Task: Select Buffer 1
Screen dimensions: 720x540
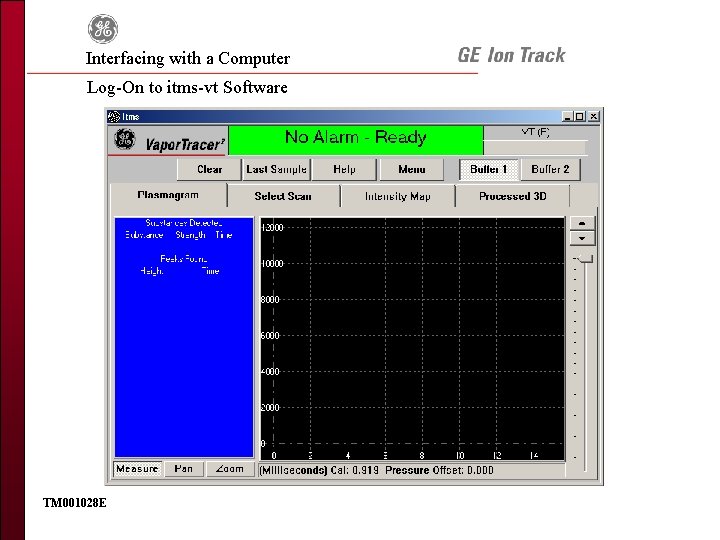Action: point(489,169)
